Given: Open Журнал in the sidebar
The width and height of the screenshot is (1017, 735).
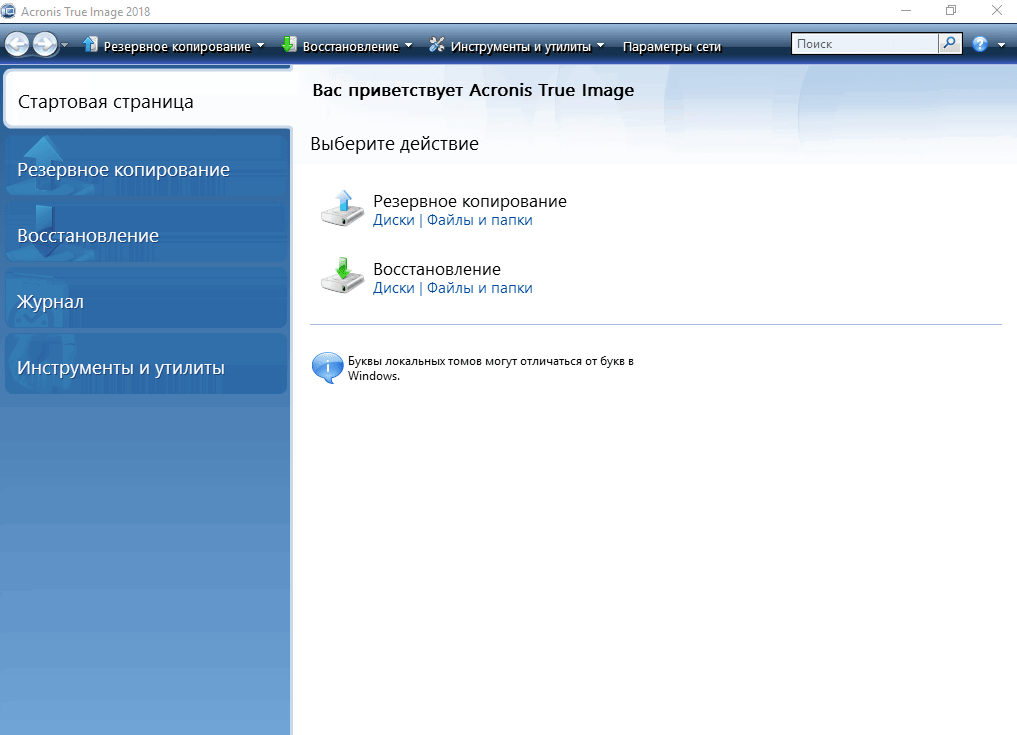Looking at the screenshot, I should [x=146, y=300].
